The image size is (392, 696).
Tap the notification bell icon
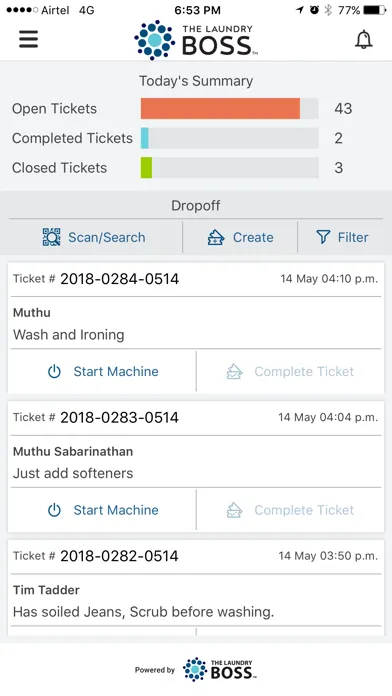tap(364, 40)
